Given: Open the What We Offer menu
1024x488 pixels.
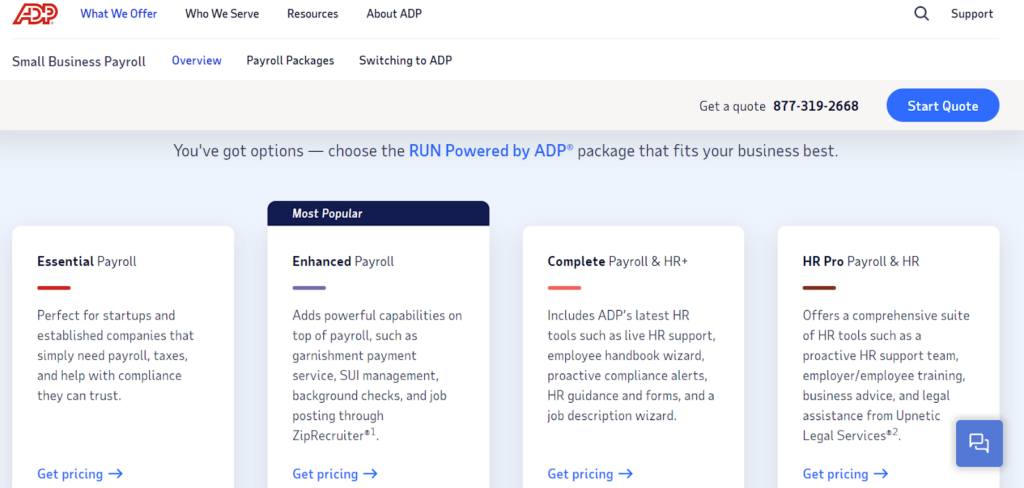Looking at the screenshot, I should coord(119,14).
